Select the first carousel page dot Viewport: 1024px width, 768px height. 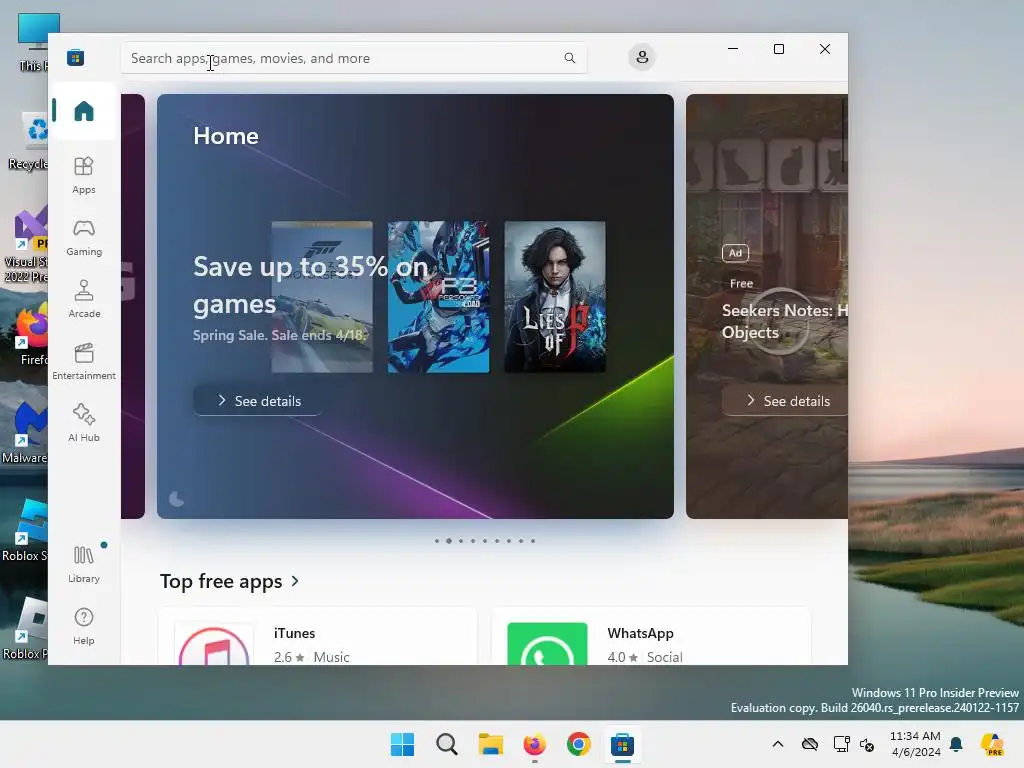436,541
